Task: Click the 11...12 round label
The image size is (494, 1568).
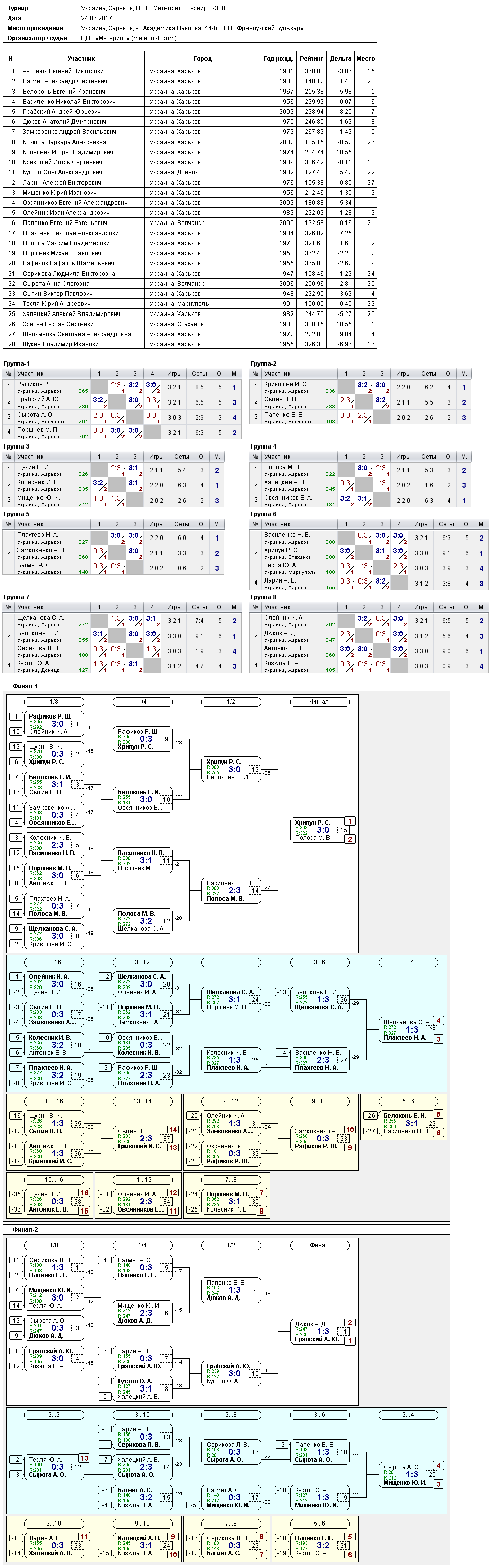Action: pyautogui.click(x=142, y=1180)
